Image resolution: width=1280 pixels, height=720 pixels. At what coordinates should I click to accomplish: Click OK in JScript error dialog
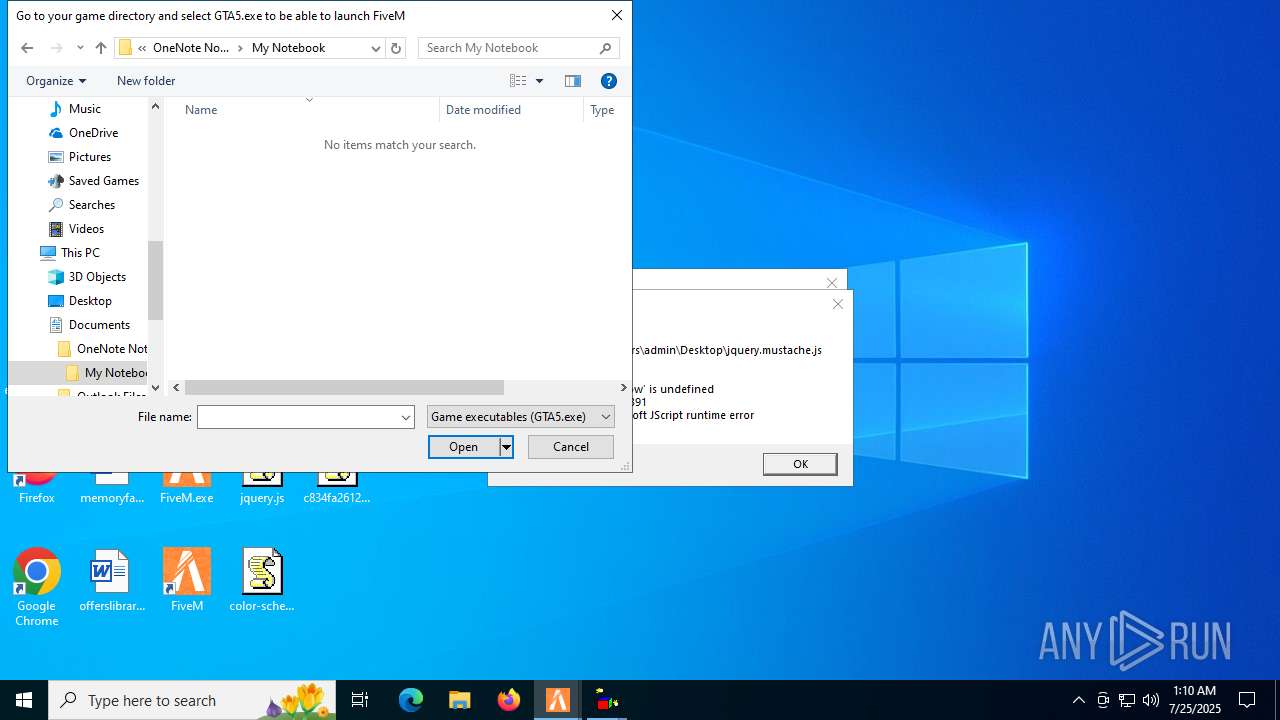pyautogui.click(x=800, y=464)
